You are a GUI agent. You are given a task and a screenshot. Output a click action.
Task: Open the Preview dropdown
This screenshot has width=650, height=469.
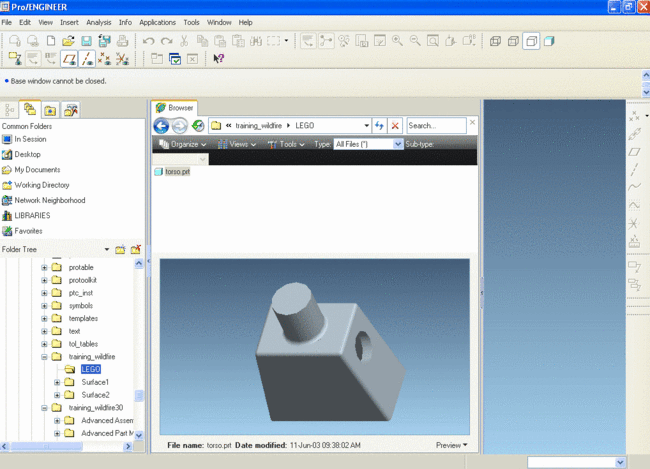(x=451, y=445)
